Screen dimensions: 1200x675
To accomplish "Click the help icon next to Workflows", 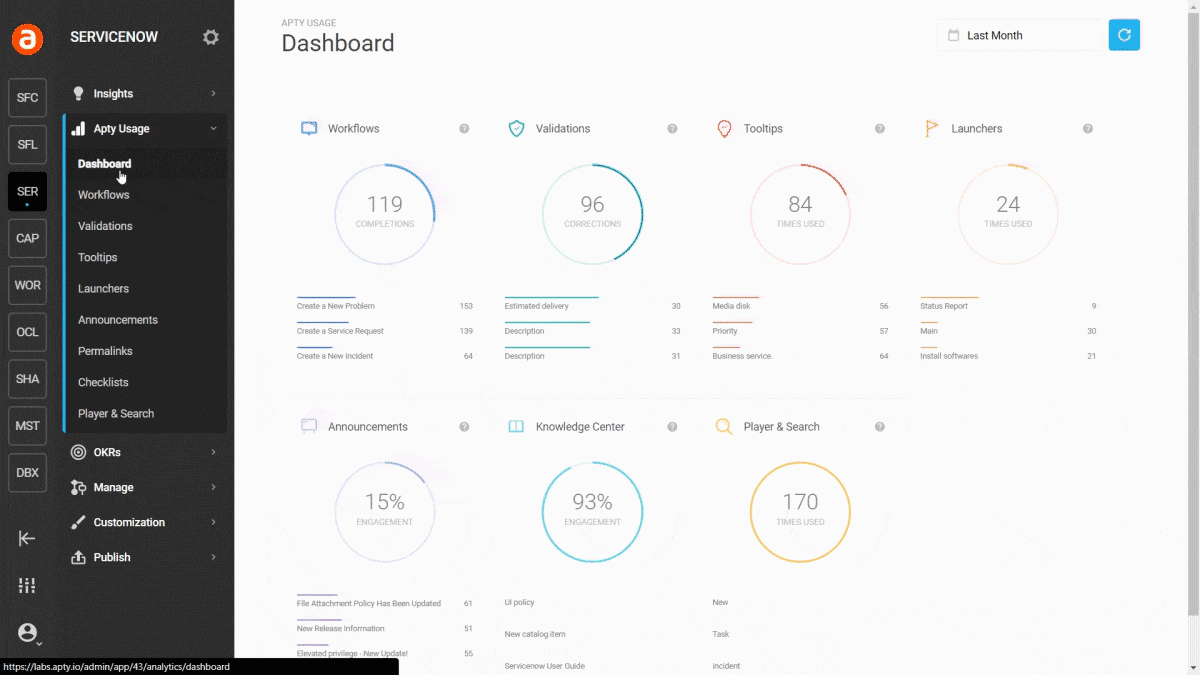I will click(x=464, y=128).
